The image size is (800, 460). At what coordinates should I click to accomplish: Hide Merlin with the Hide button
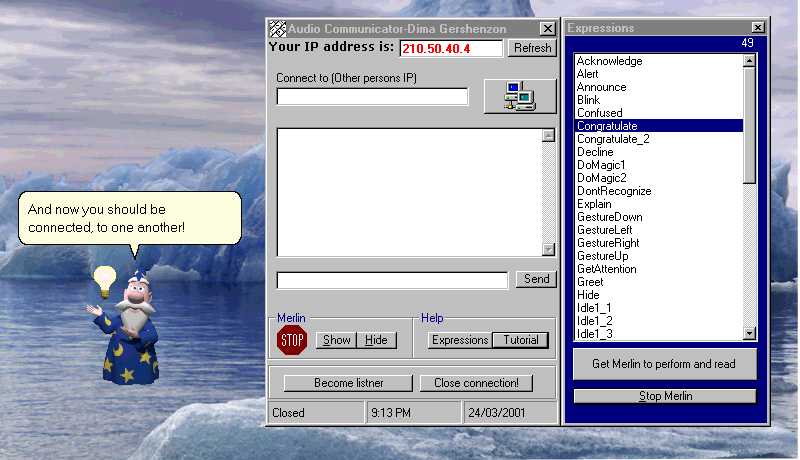376,340
